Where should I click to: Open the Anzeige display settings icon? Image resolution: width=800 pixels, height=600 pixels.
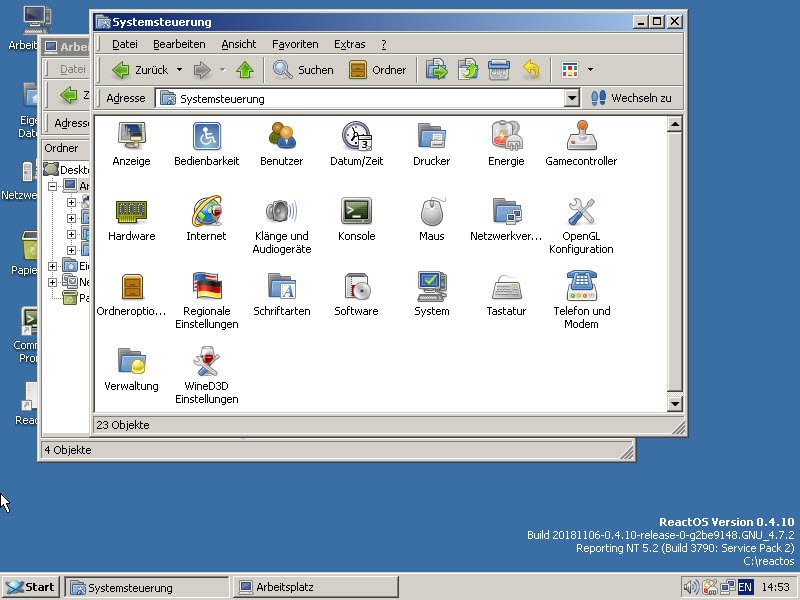tap(131, 137)
